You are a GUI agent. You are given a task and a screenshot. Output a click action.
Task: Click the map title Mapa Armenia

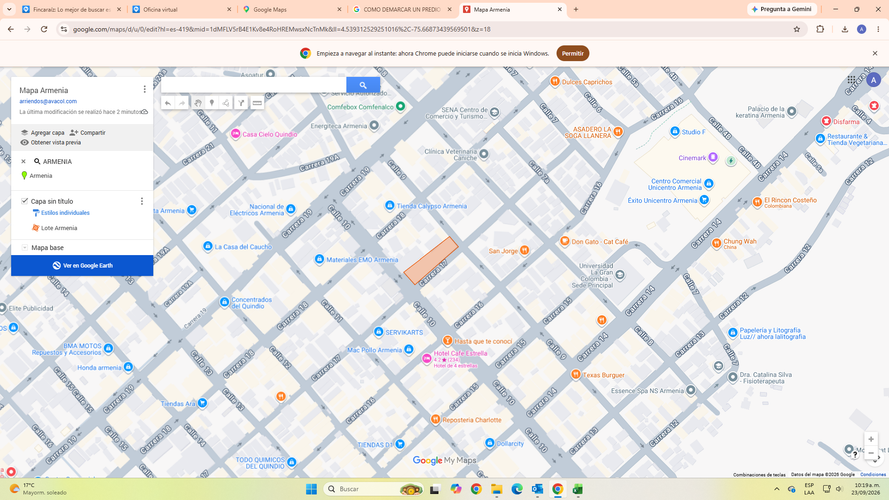click(x=44, y=90)
